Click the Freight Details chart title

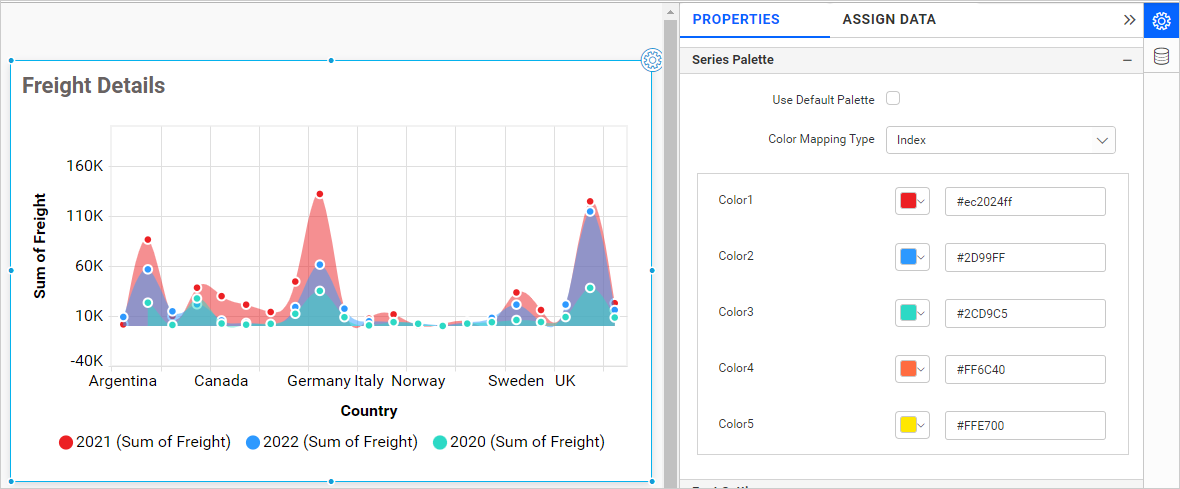94,86
